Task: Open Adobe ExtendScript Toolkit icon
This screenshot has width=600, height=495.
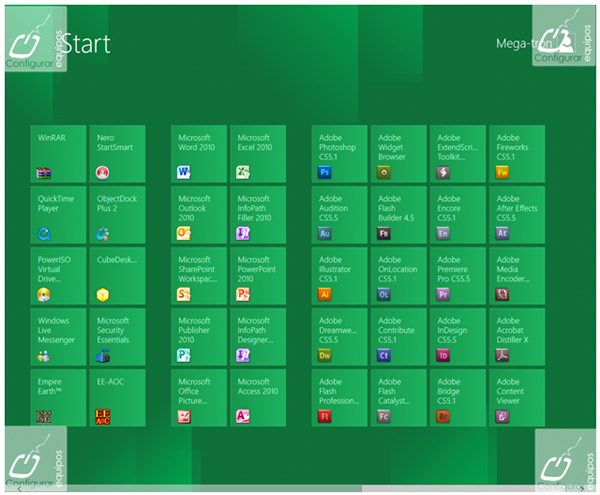Action: (x=443, y=173)
